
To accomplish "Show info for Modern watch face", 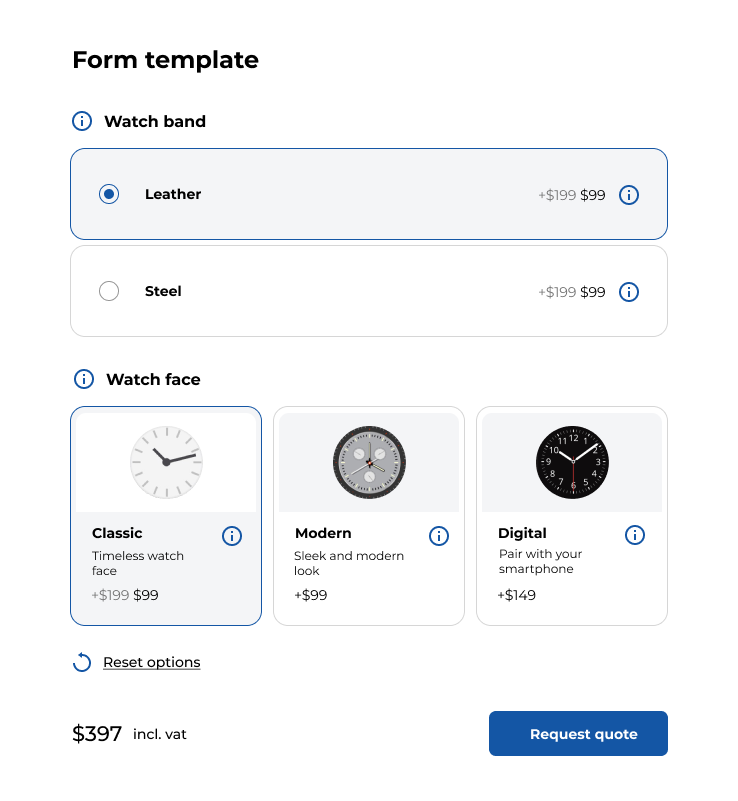I will point(439,536).
